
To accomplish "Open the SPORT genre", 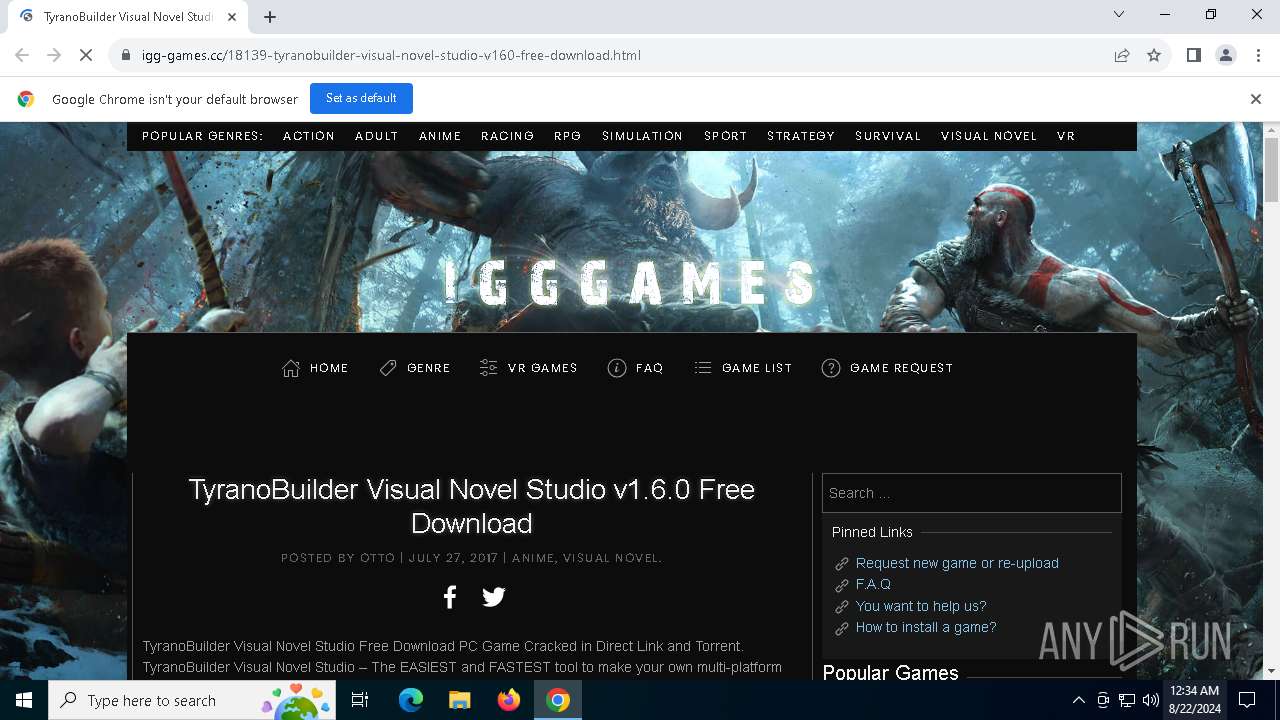I will click(726, 136).
